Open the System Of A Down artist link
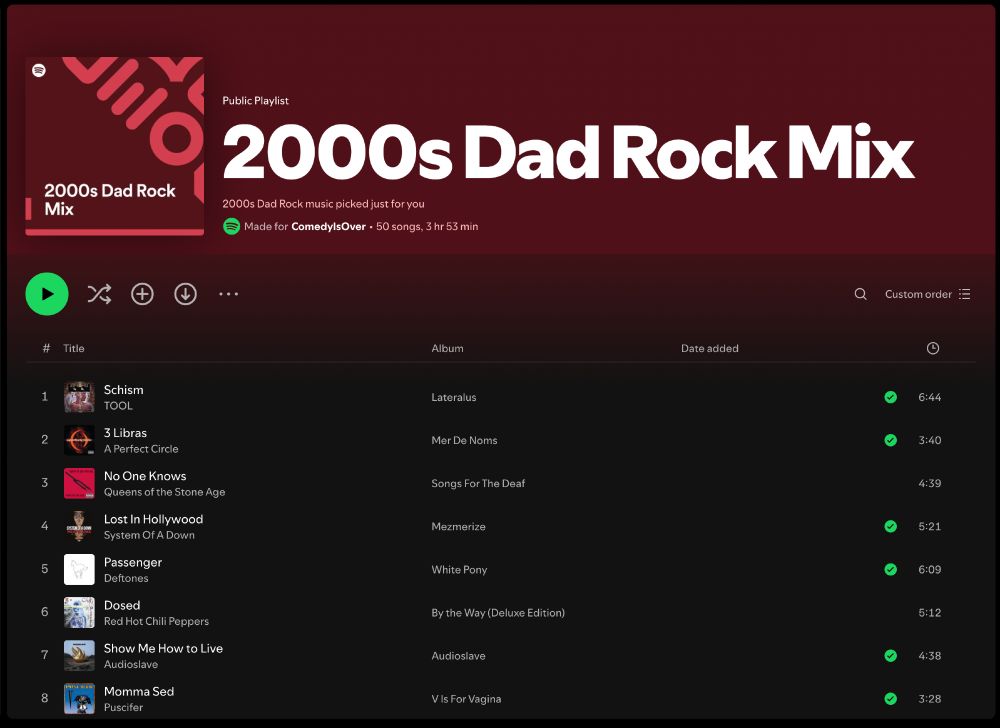This screenshot has width=1000, height=728. tap(149, 535)
